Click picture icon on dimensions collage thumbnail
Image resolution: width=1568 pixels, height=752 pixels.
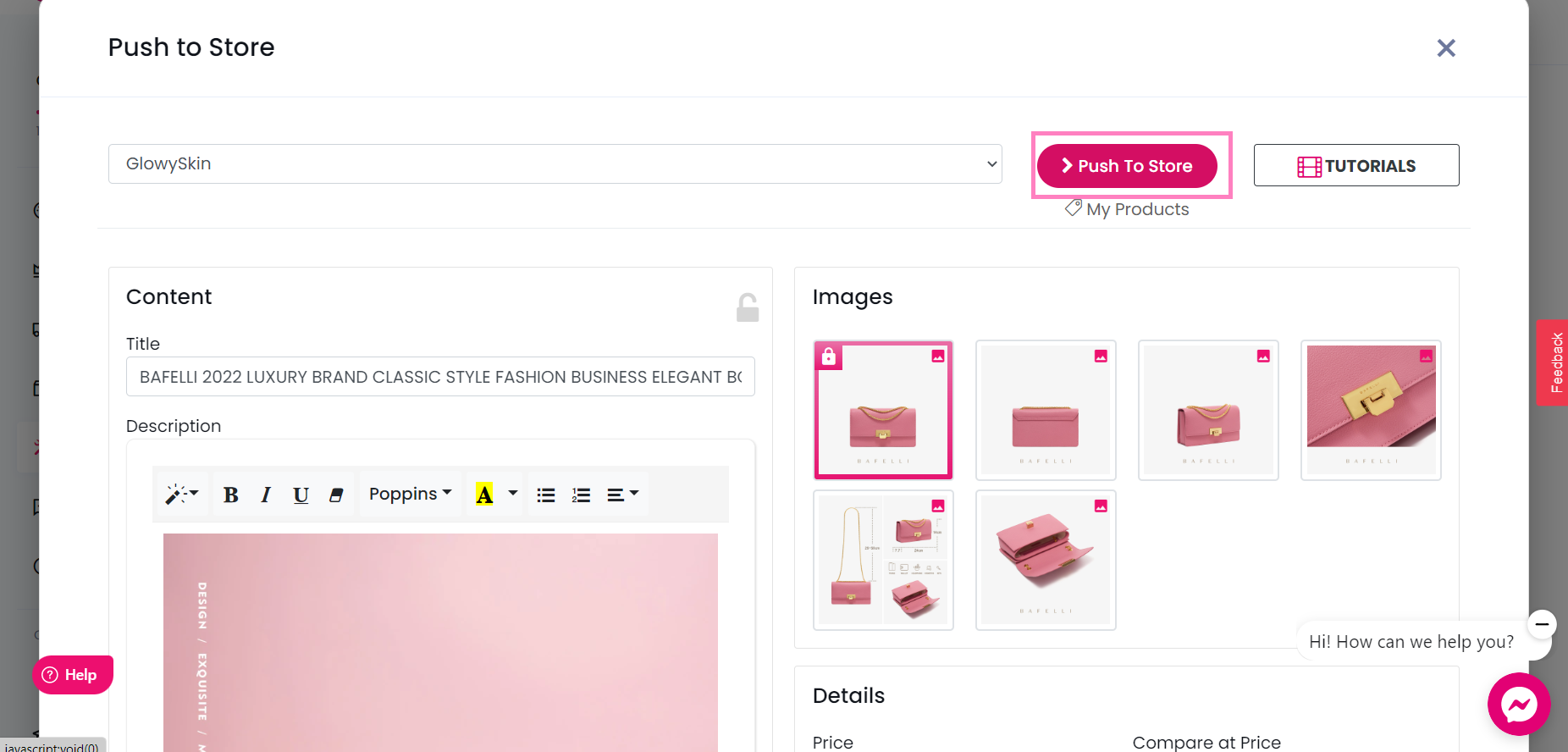[x=938, y=506]
